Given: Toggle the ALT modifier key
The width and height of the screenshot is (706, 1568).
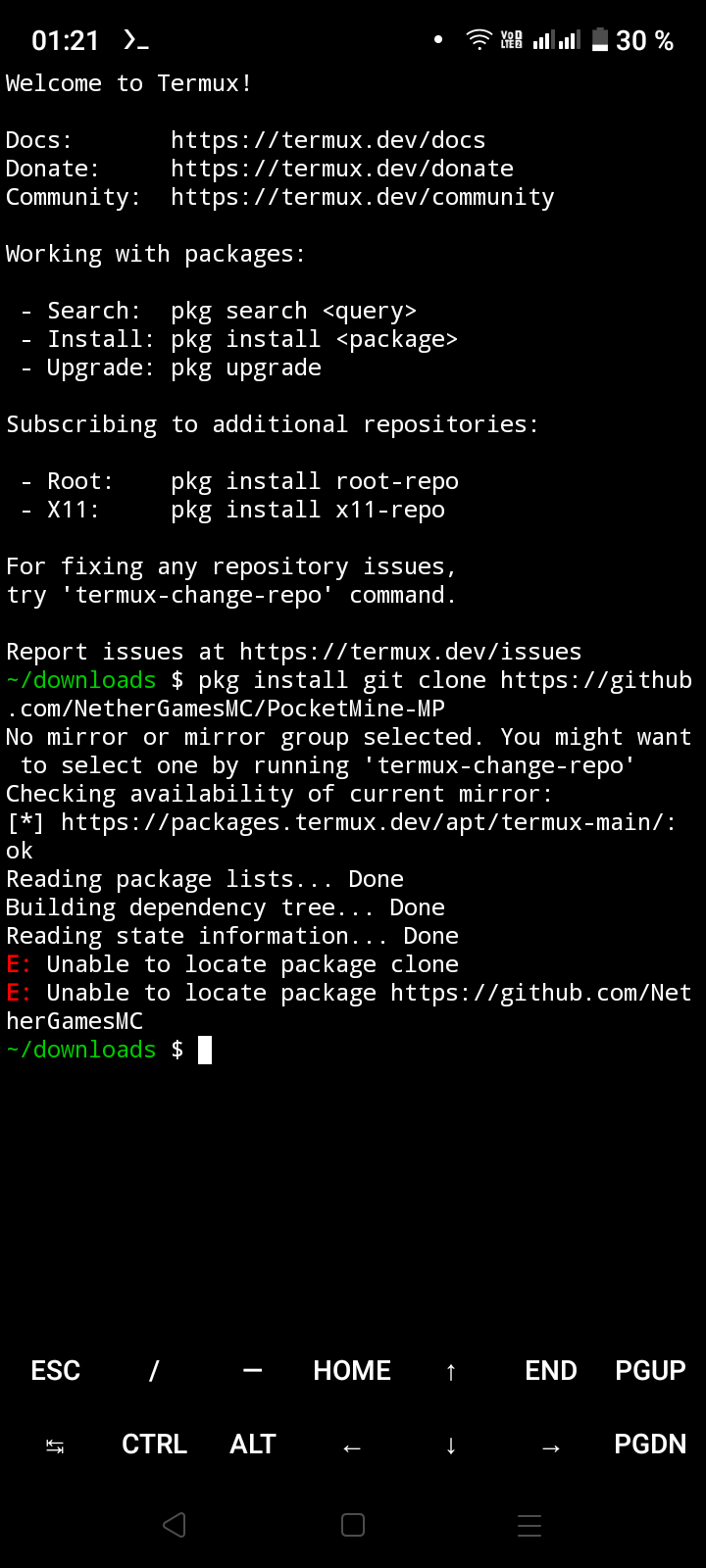Looking at the screenshot, I should (253, 1444).
